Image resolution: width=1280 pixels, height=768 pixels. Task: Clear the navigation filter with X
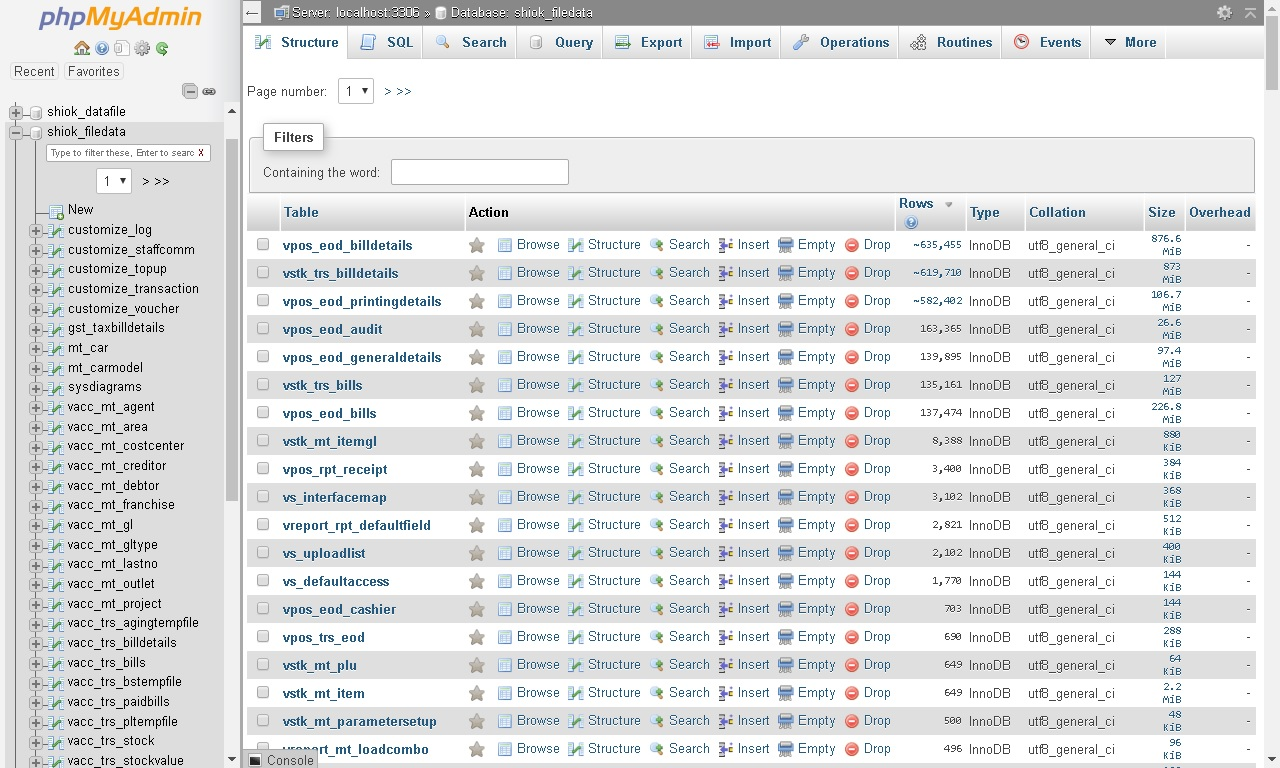point(201,153)
